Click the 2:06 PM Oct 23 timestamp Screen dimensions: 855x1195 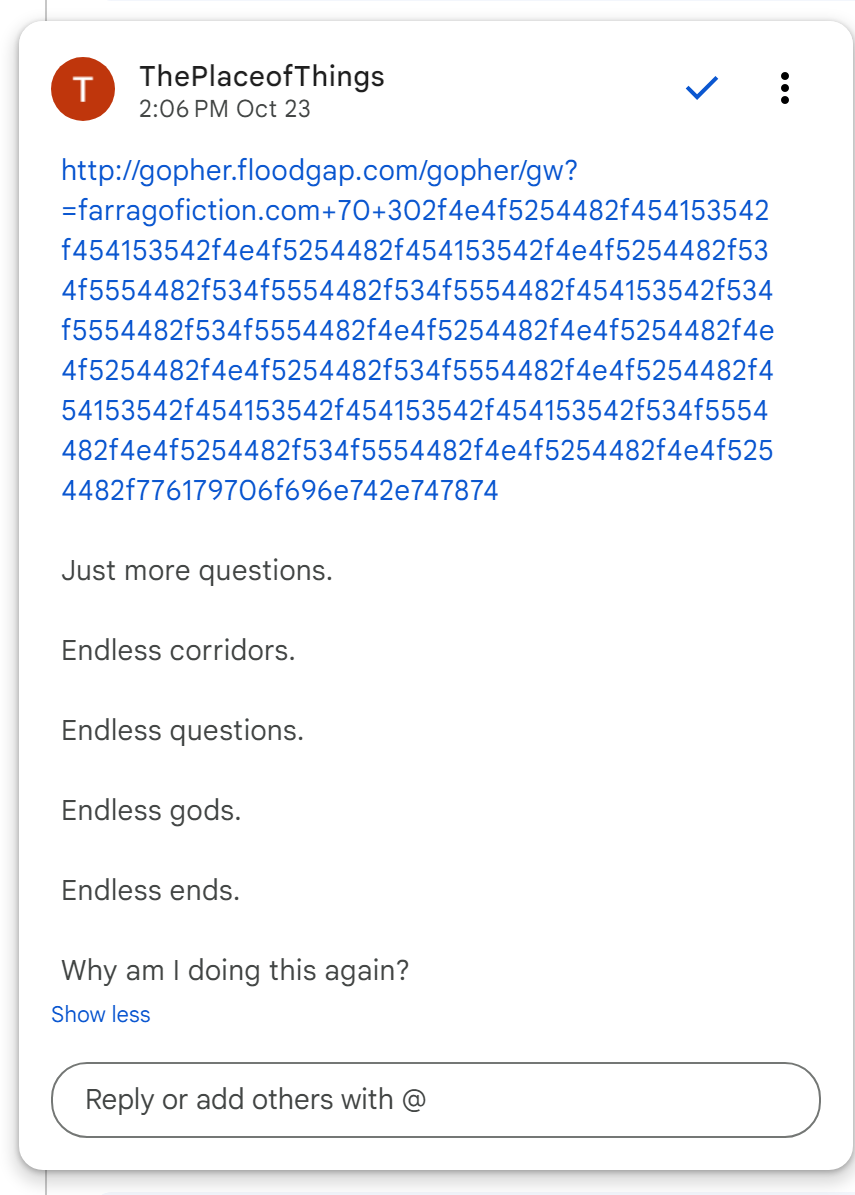pos(225,108)
